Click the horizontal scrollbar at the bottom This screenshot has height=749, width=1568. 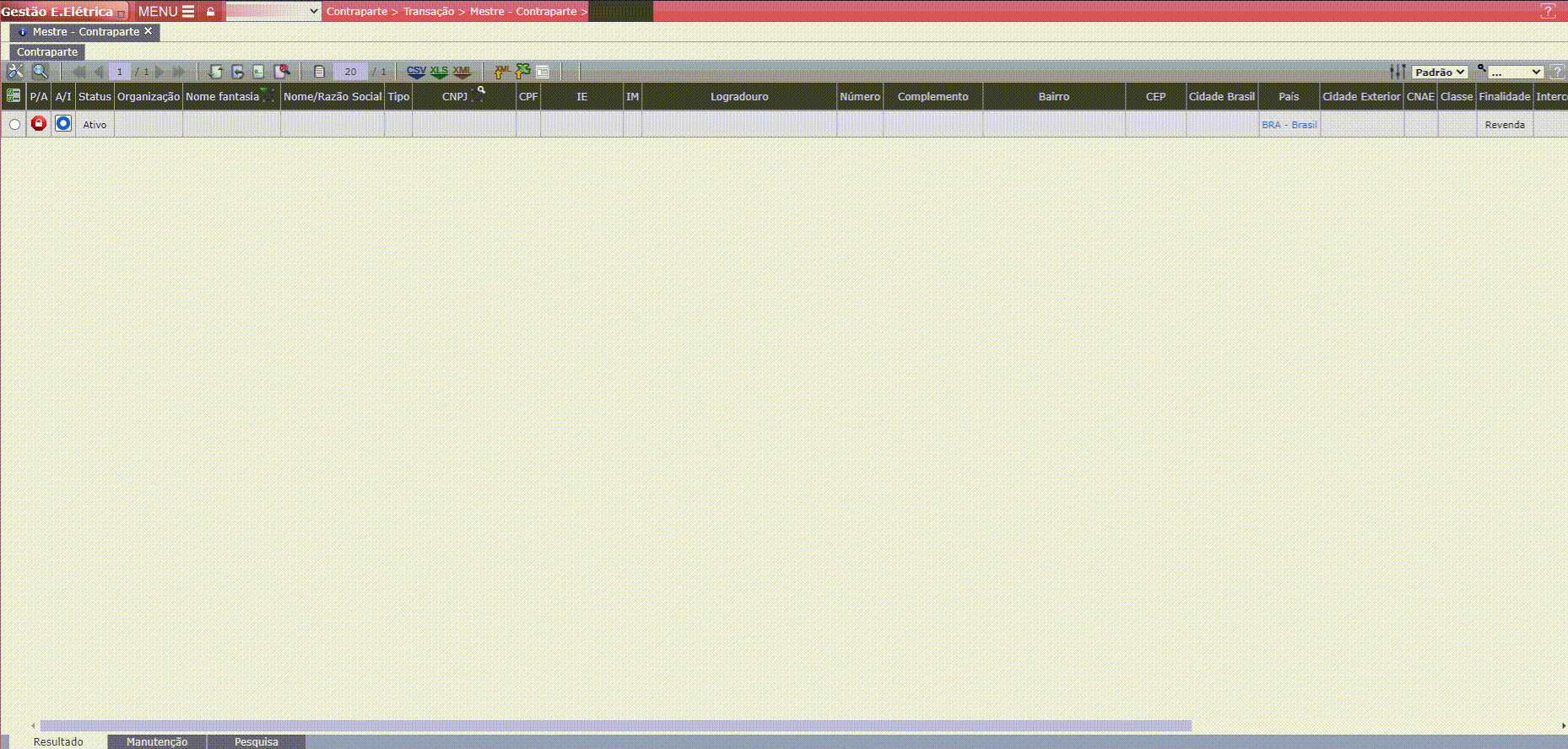(616, 725)
